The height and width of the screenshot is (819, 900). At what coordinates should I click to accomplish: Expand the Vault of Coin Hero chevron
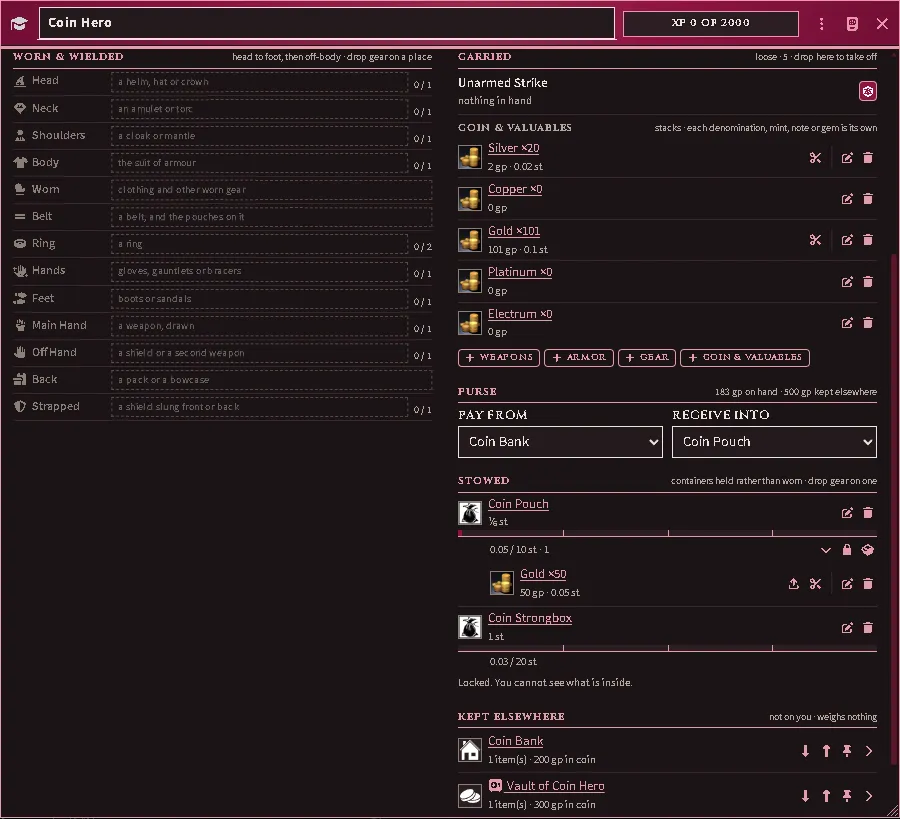coord(868,796)
